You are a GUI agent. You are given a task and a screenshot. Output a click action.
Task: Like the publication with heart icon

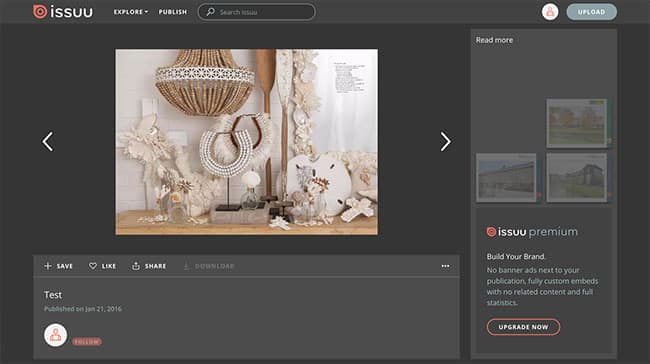(x=102, y=266)
